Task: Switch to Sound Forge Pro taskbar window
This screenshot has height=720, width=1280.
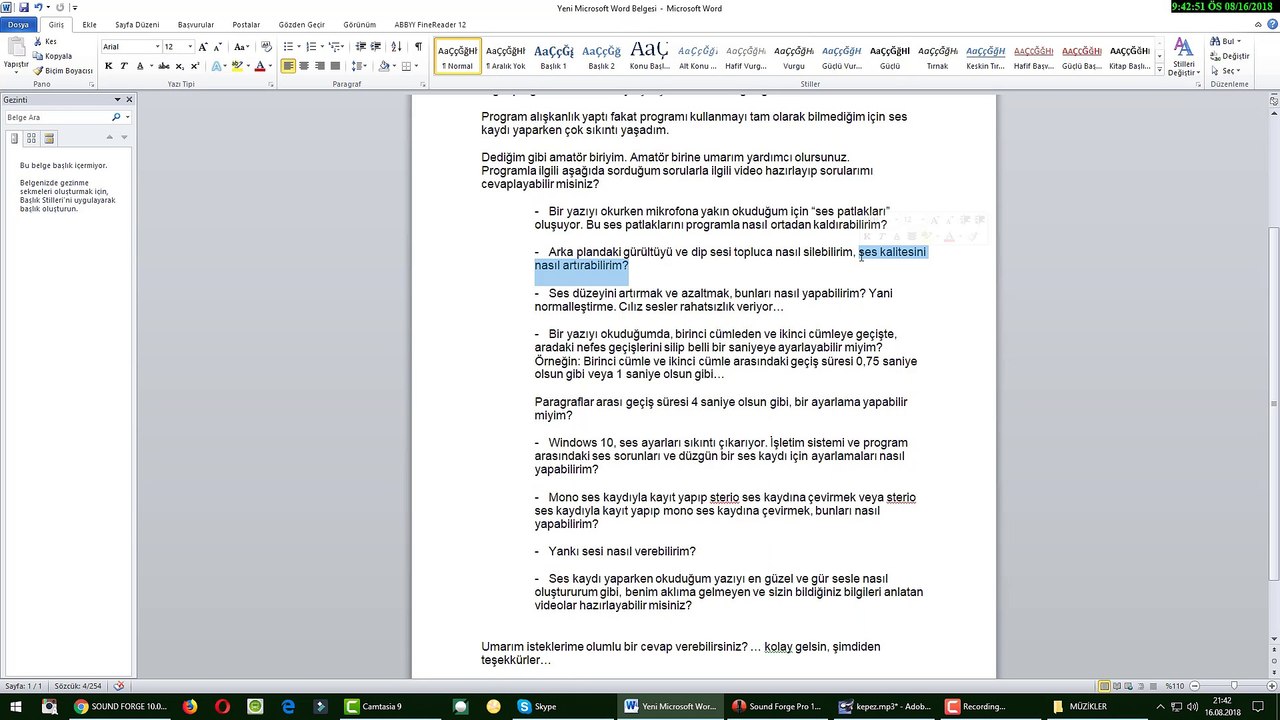Action: 776,706
